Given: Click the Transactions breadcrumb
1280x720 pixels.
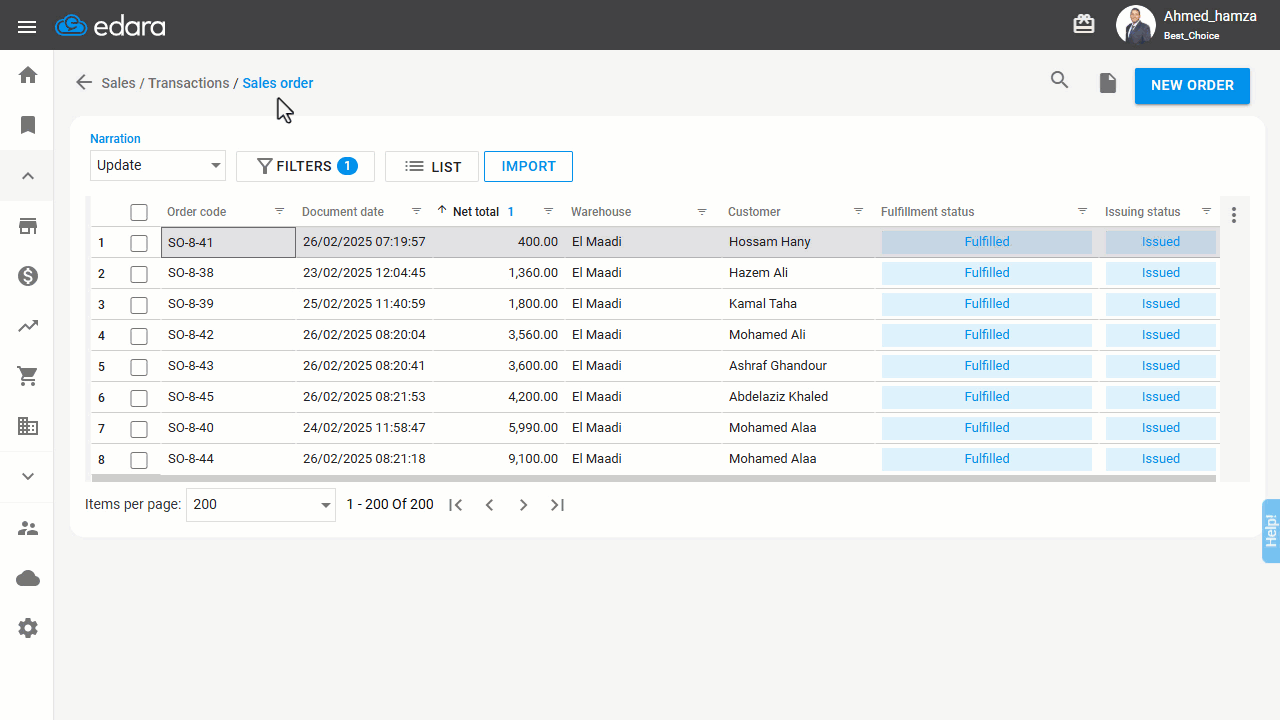Looking at the screenshot, I should click(x=189, y=83).
